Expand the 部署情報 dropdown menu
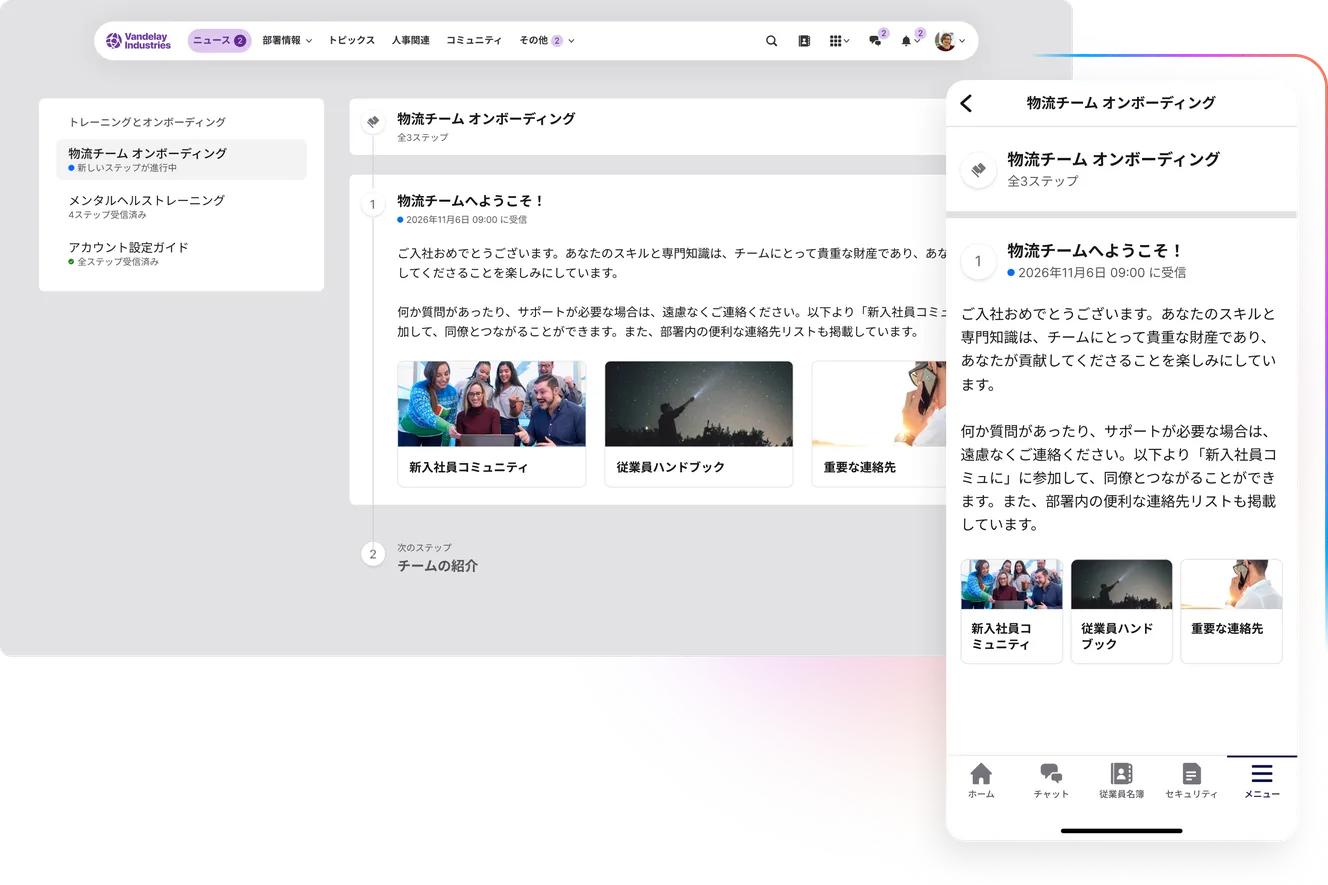 click(x=287, y=41)
